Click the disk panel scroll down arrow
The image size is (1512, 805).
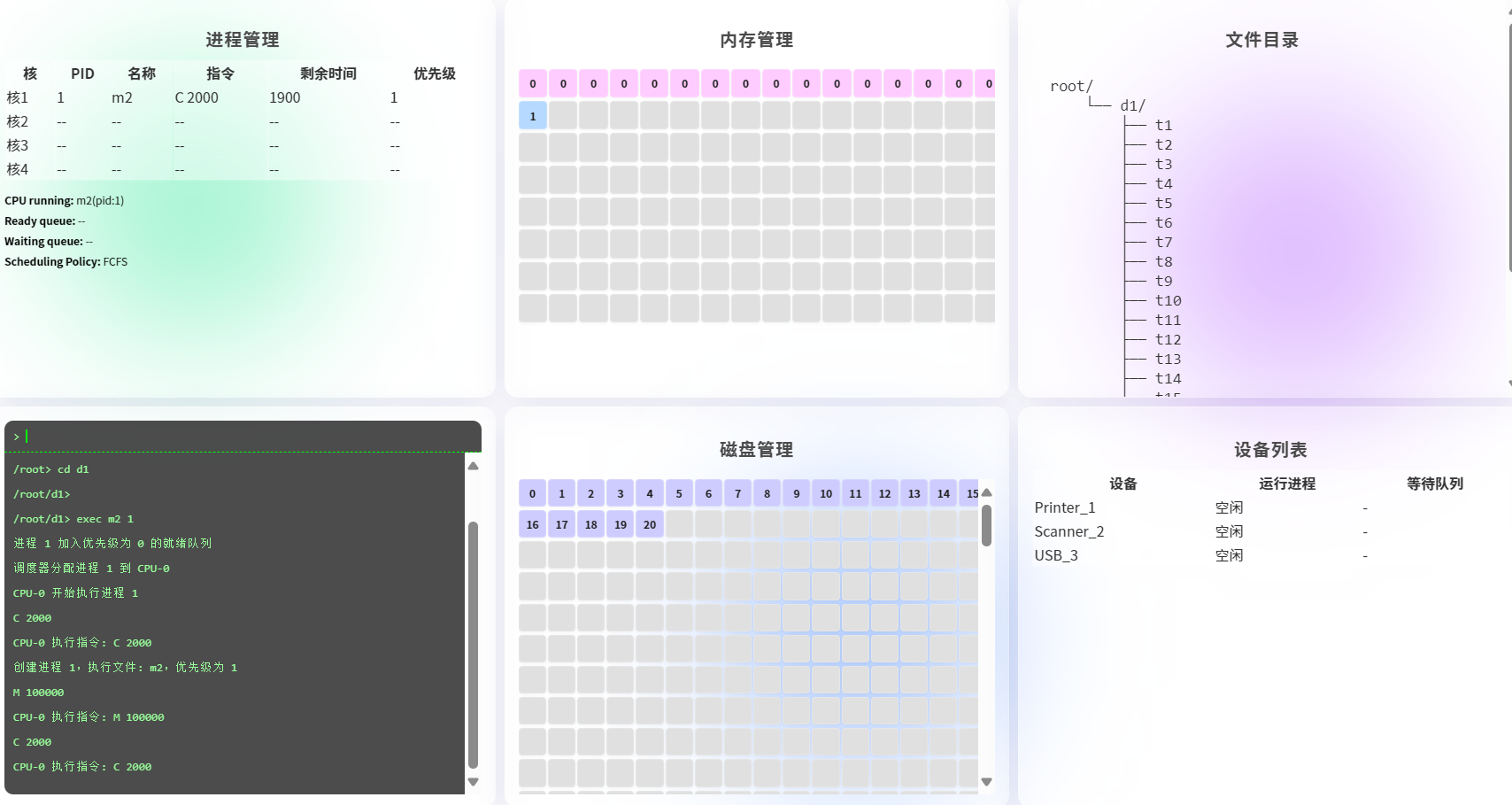(x=986, y=782)
